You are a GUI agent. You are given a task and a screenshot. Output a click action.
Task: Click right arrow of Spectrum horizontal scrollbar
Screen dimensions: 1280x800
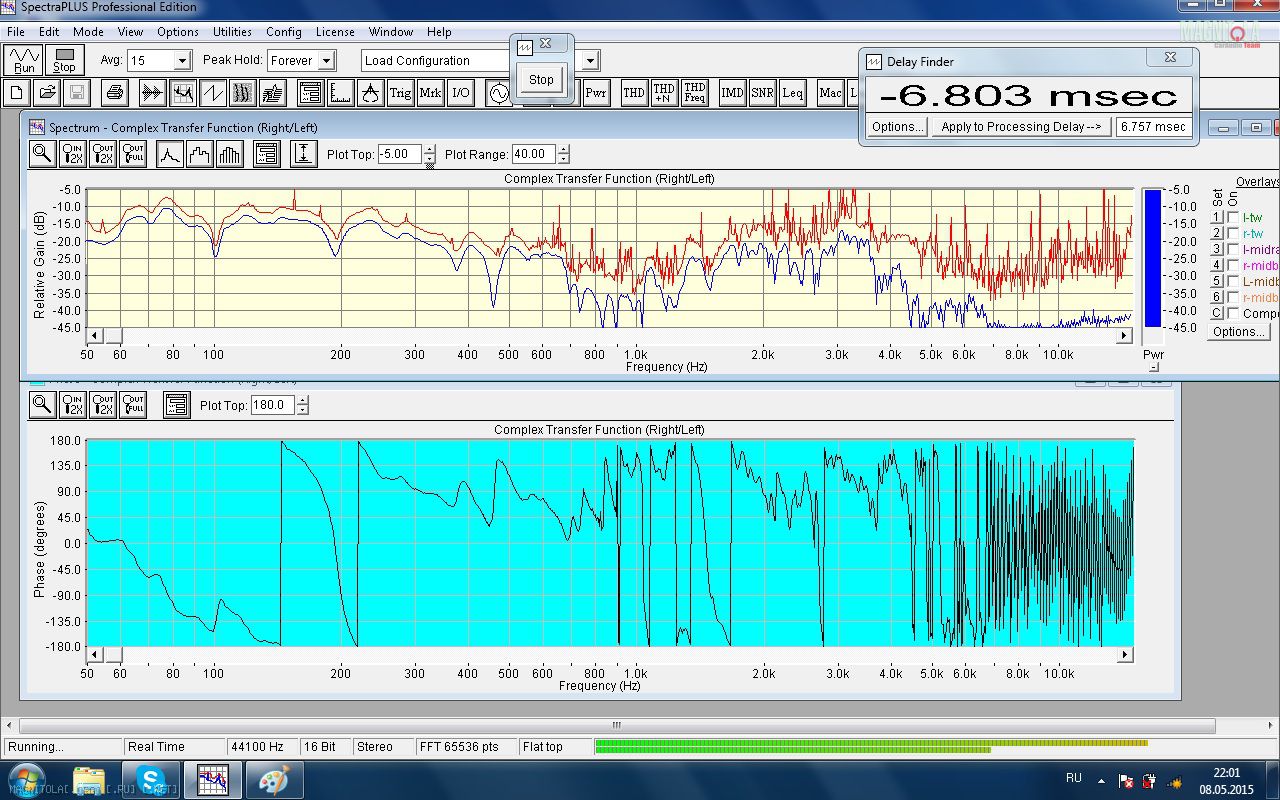click(1125, 336)
